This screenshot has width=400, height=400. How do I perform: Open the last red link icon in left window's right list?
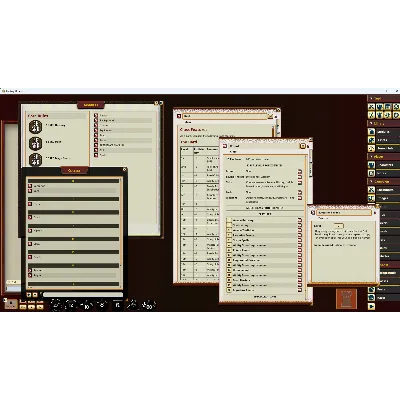[96, 155]
